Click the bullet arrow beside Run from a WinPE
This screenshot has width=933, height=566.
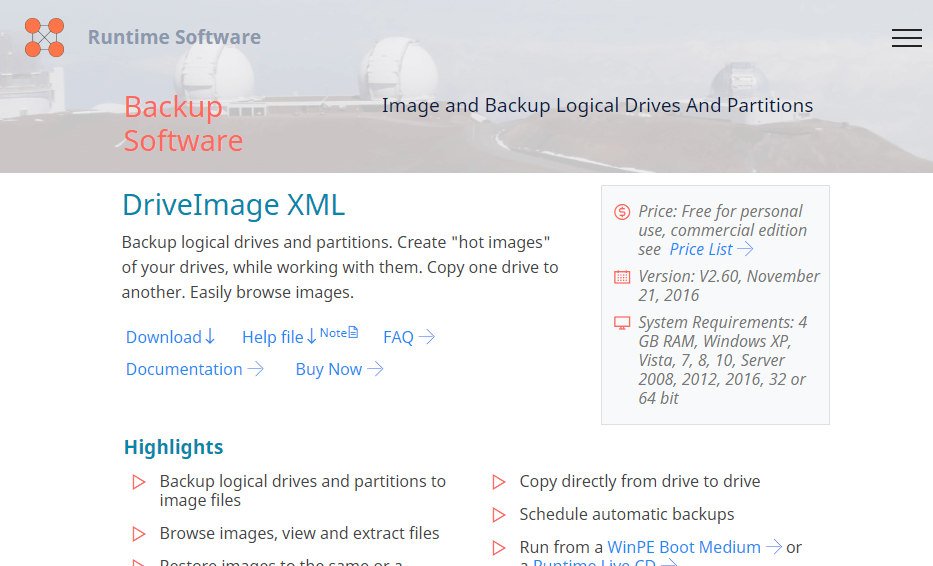pyautogui.click(x=499, y=548)
